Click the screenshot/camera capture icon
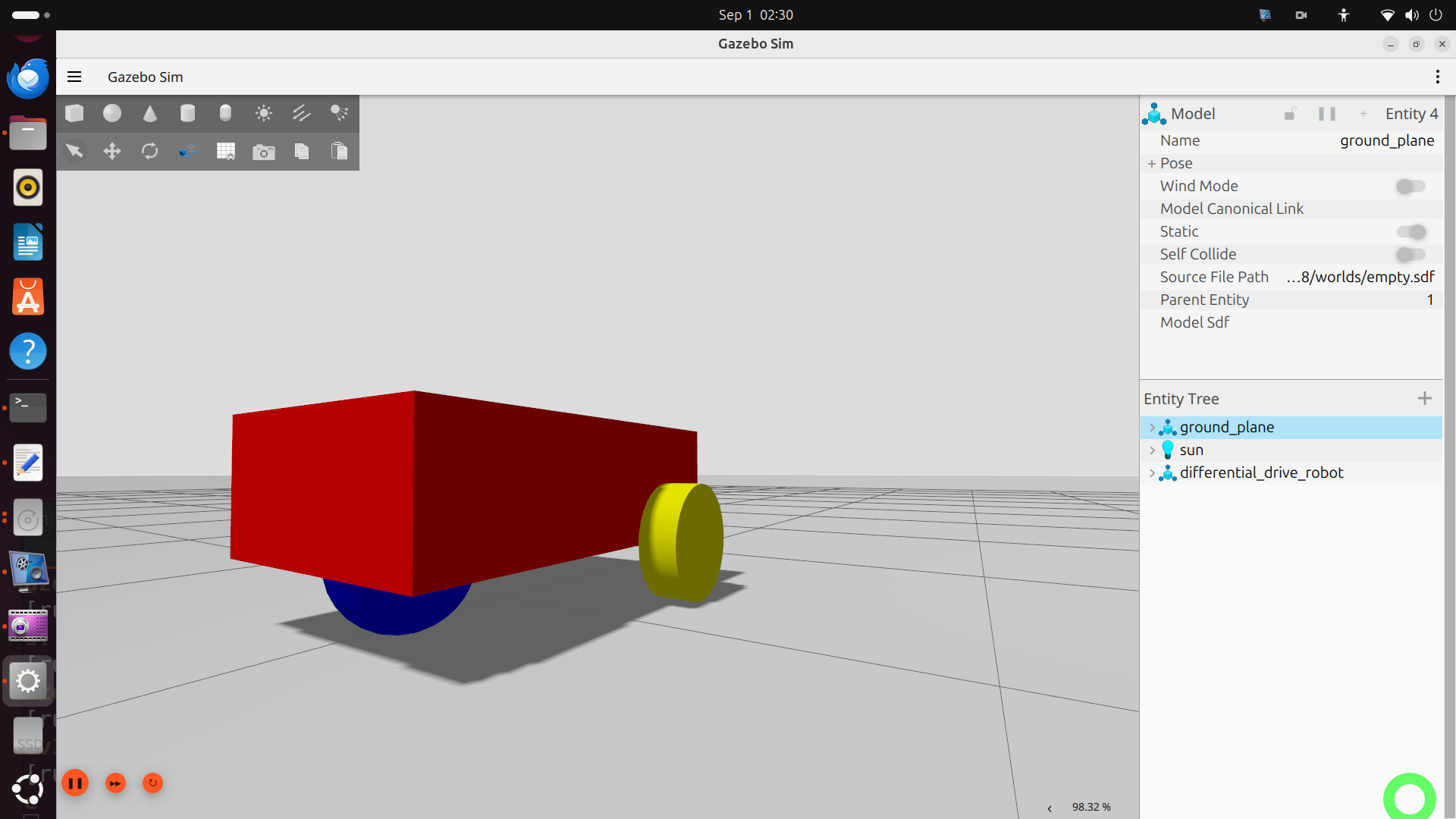This screenshot has width=1456, height=819. (x=262, y=151)
